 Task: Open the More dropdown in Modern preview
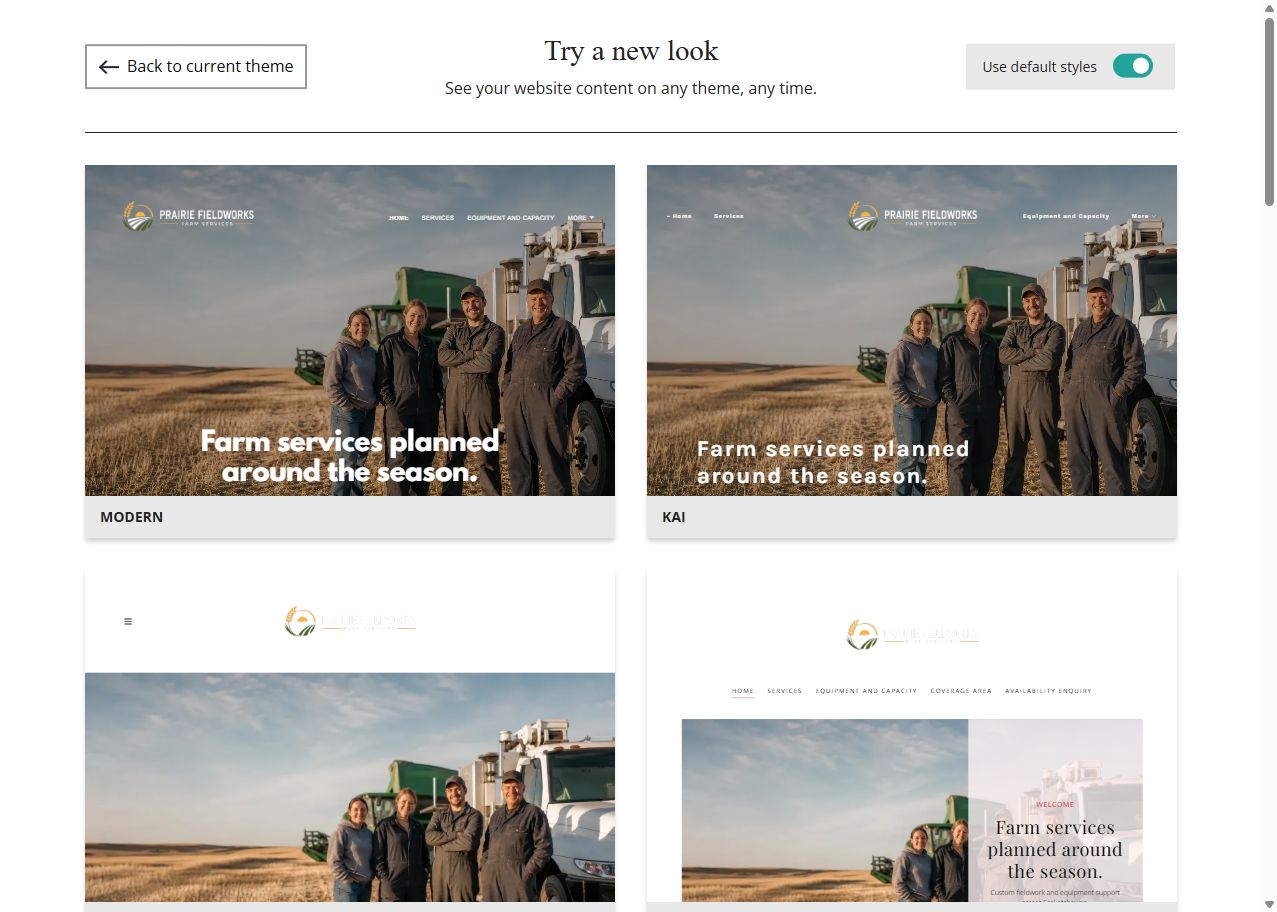click(x=581, y=217)
